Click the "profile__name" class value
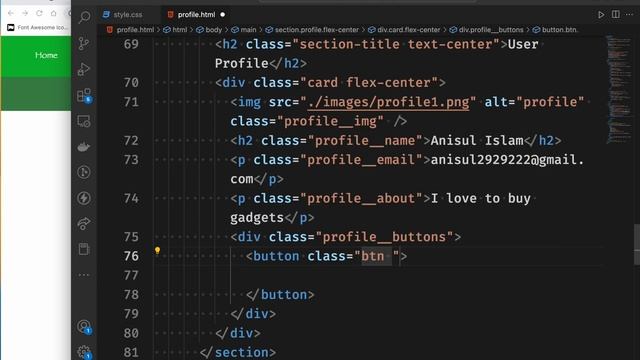 pyautogui.click(x=365, y=140)
